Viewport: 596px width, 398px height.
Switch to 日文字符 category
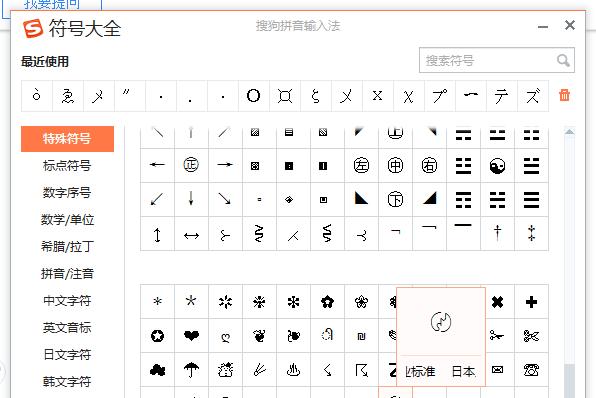pyautogui.click(x=67, y=355)
